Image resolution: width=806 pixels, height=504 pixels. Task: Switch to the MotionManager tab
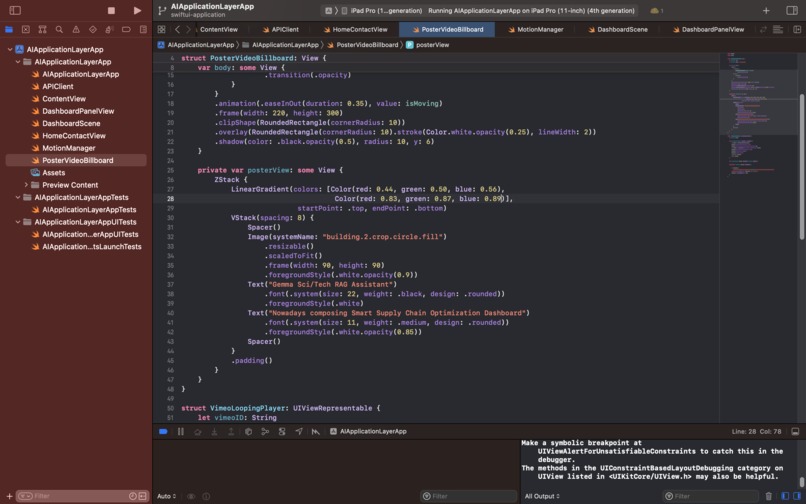coord(536,29)
